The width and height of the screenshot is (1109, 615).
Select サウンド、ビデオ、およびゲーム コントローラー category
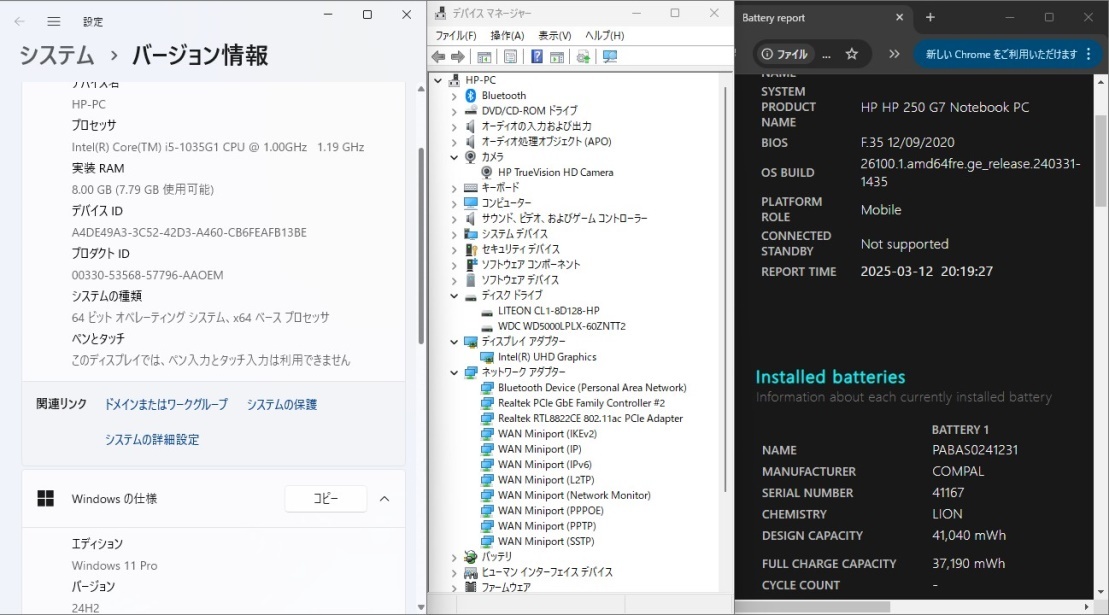coord(564,218)
